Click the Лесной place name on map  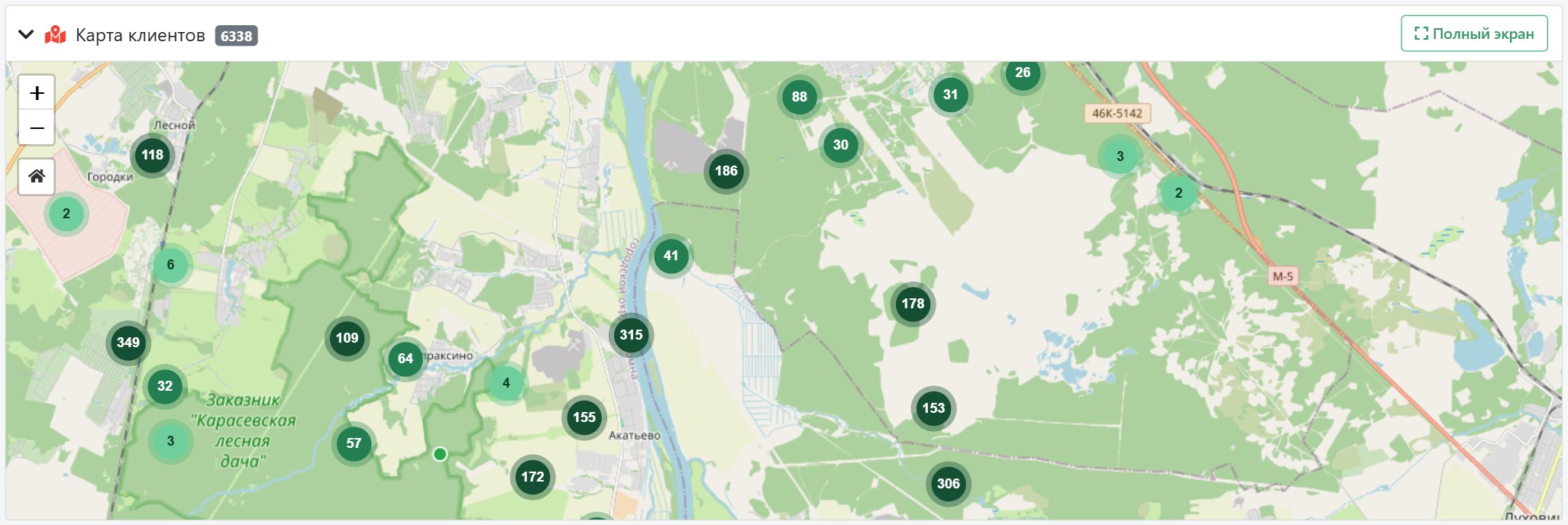coord(174,125)
